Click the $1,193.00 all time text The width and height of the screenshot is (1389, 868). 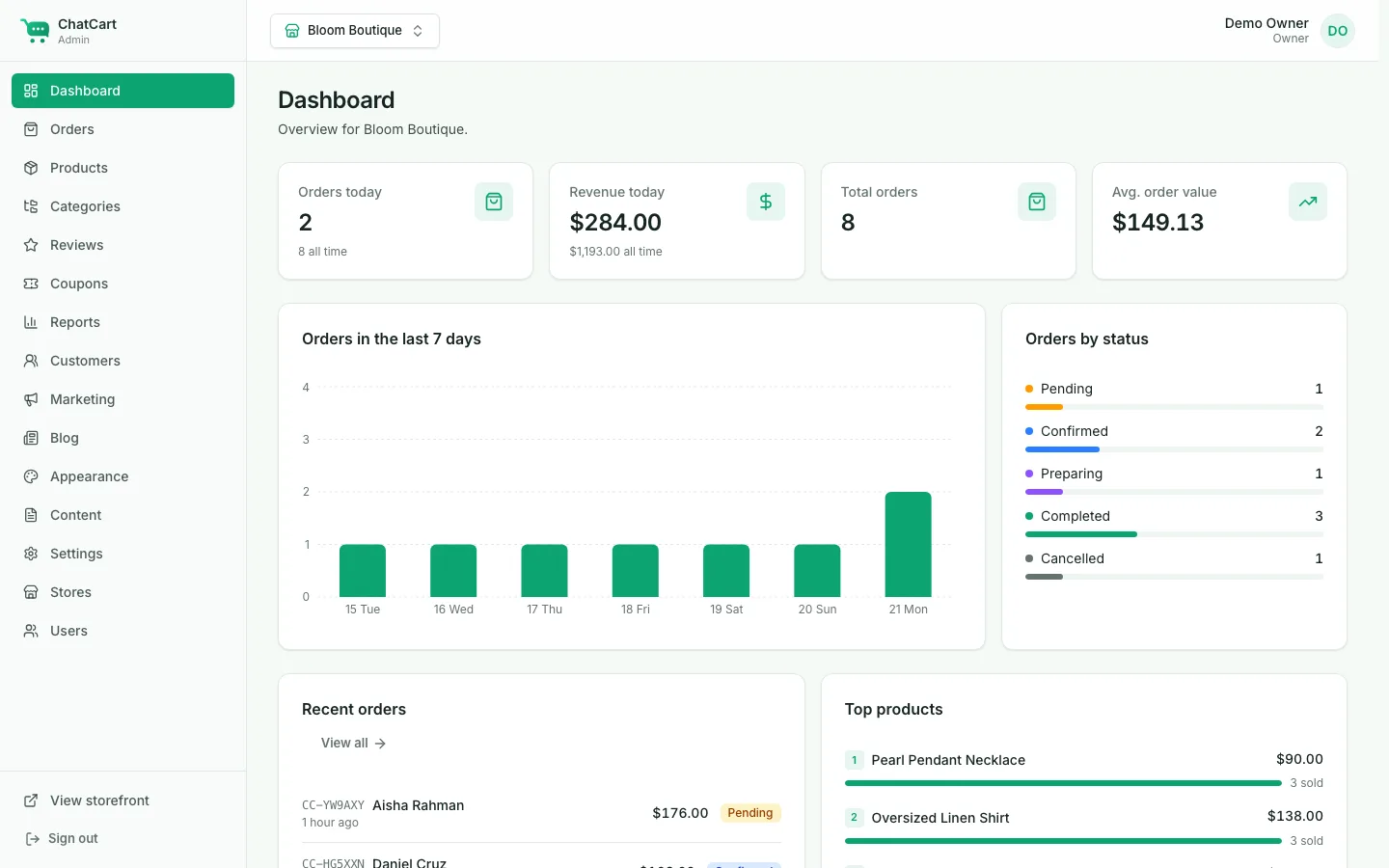pos(615,252)
